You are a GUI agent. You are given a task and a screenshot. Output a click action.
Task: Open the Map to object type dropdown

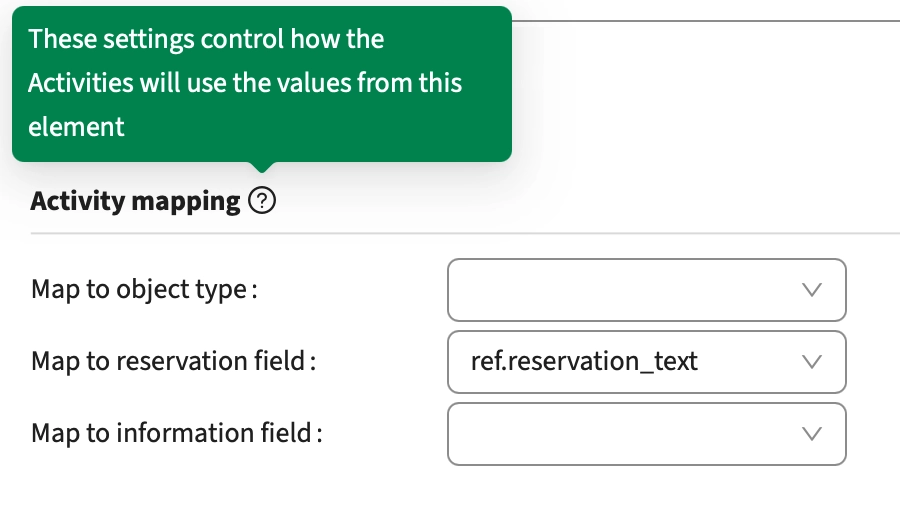pos(646,290)
